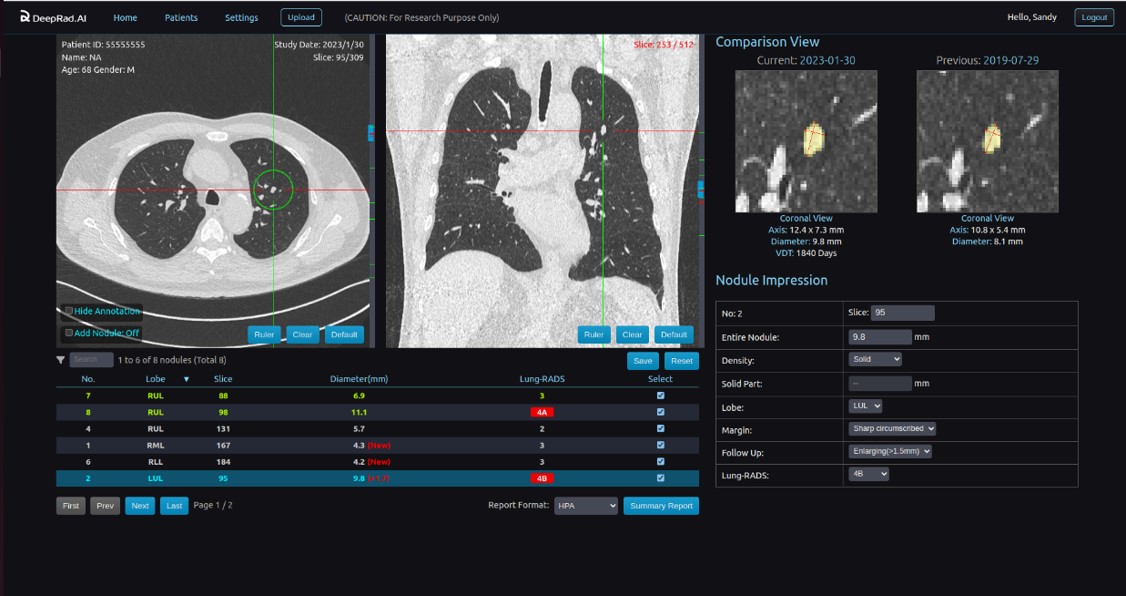
Task: Enable the Hide Annotation checkbox
Action: (69, 311)
